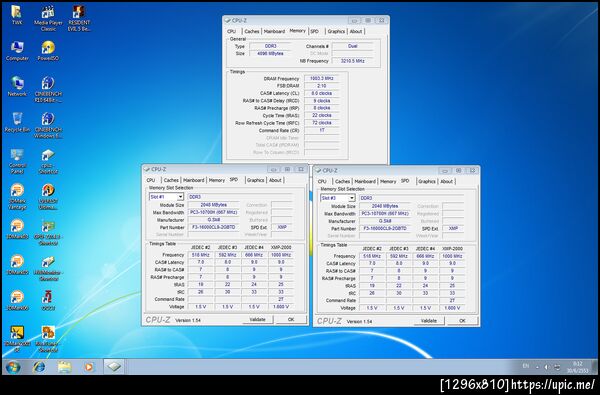This screenshot has width=600, height=395.
Task: Open the TWK folder on the desktop
Action: tap(16, 15)
